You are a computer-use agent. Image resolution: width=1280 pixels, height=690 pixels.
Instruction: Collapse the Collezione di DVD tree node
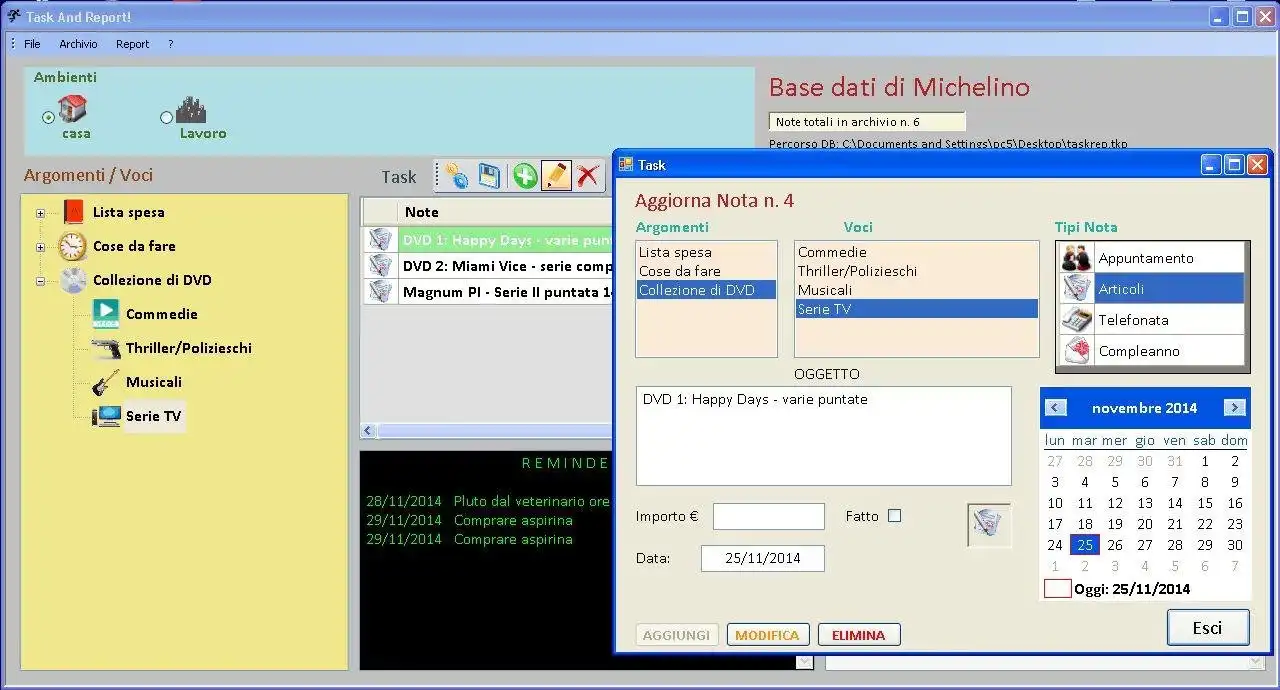pos(40,281)
